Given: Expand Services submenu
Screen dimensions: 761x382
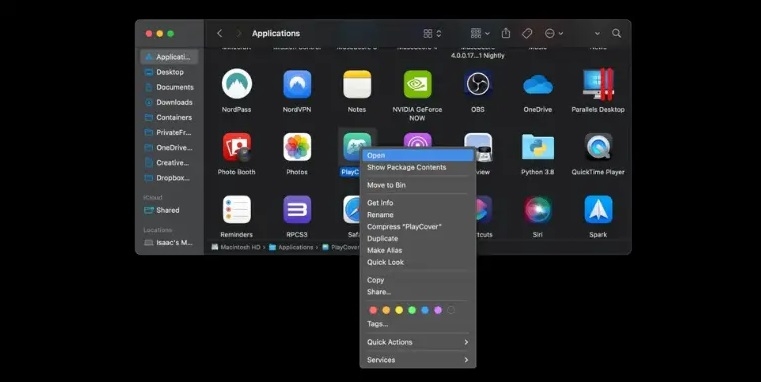Looking at the screenshot, I should coord(417,360).
